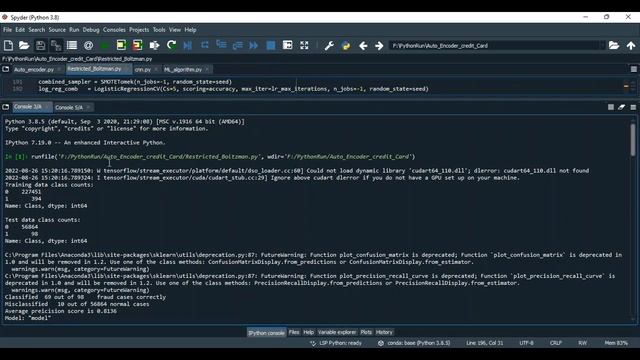
Task: Run cell and advance to next
Action: (138, 45)
